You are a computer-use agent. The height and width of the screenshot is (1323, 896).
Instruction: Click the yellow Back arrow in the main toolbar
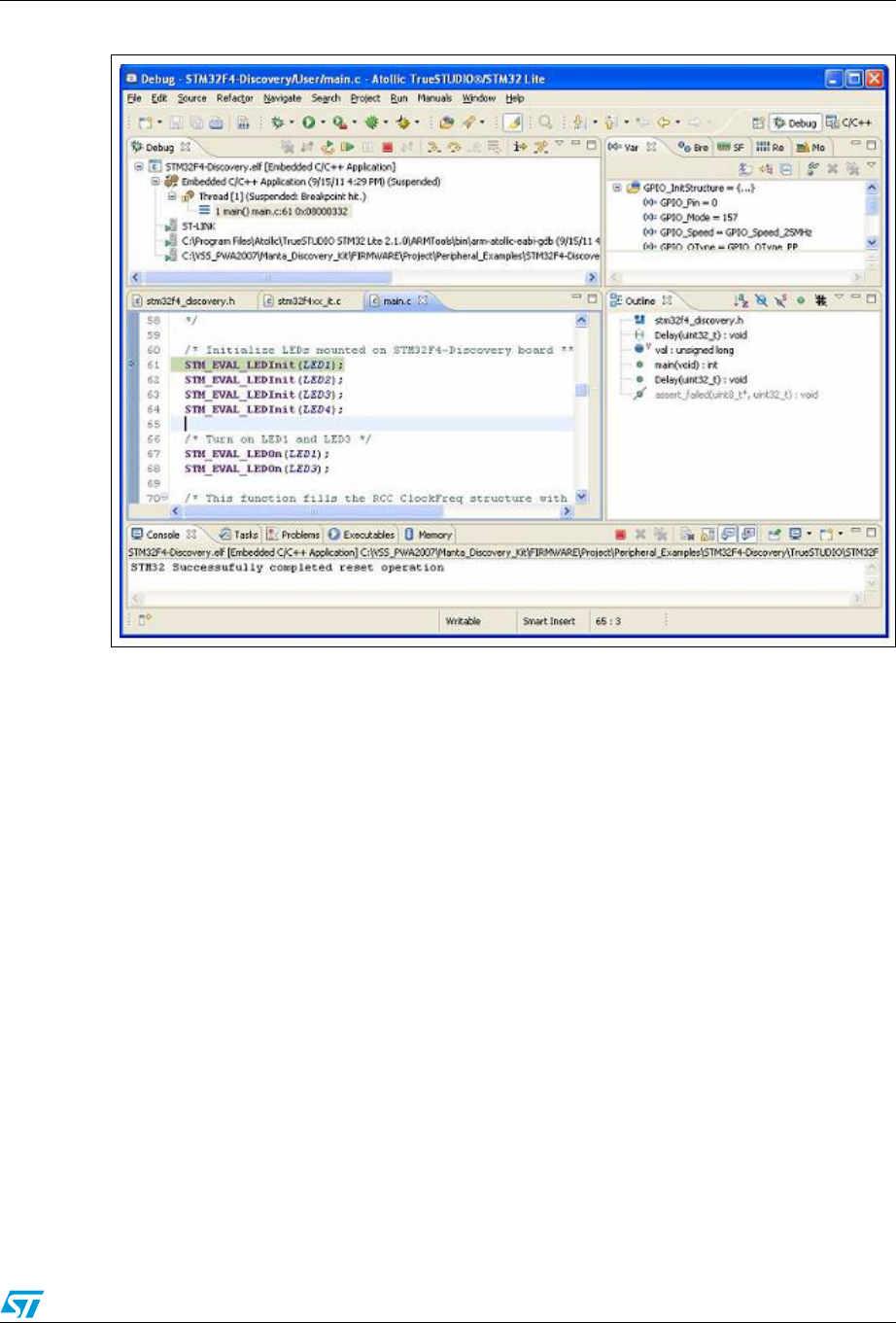coord(664,123)
